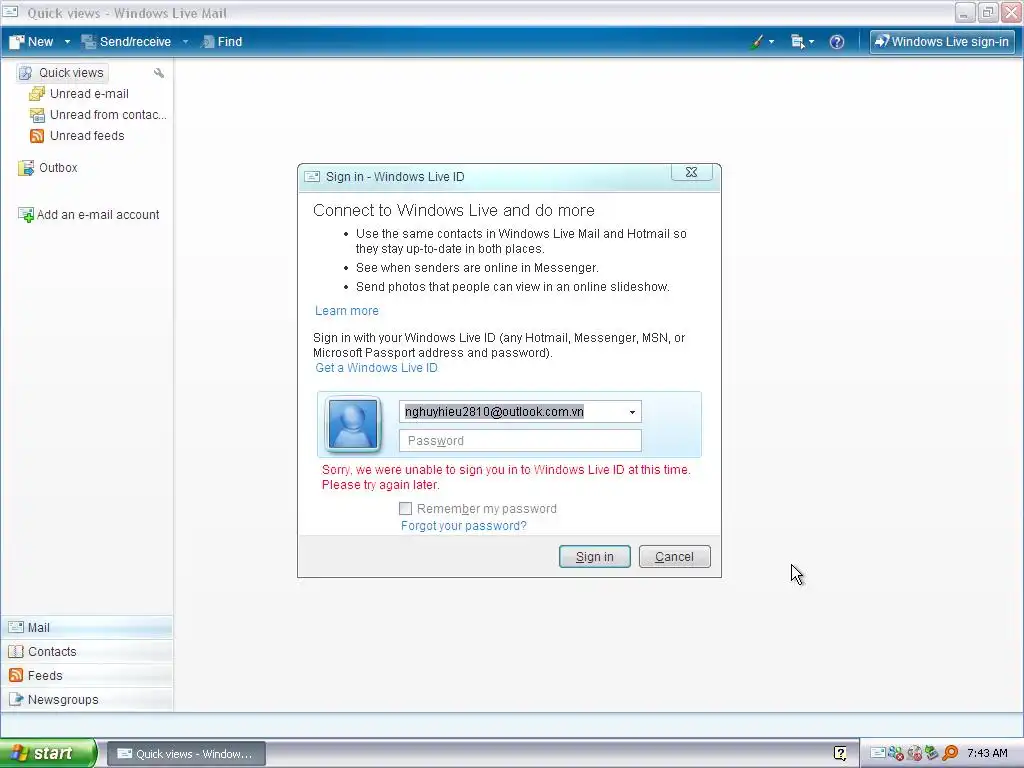Click the wrench icon beside Quick views

tap(159, 73)
